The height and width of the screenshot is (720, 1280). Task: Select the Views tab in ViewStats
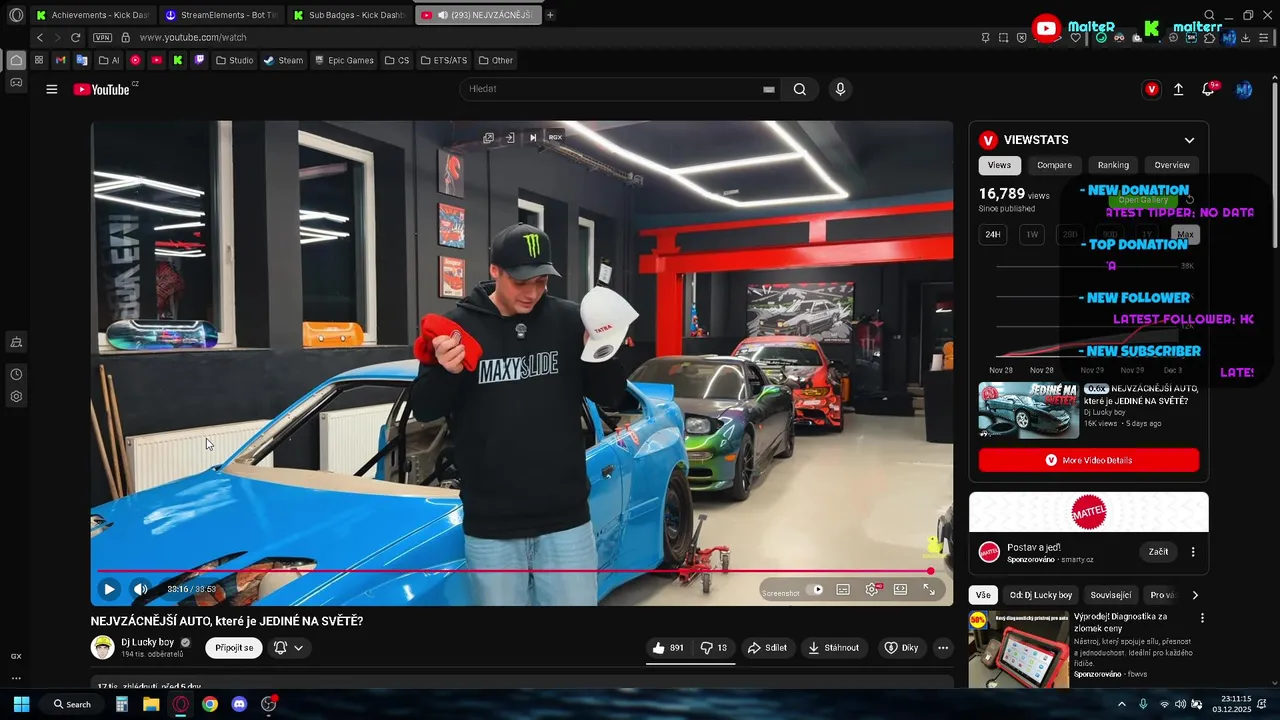(999, 165)
